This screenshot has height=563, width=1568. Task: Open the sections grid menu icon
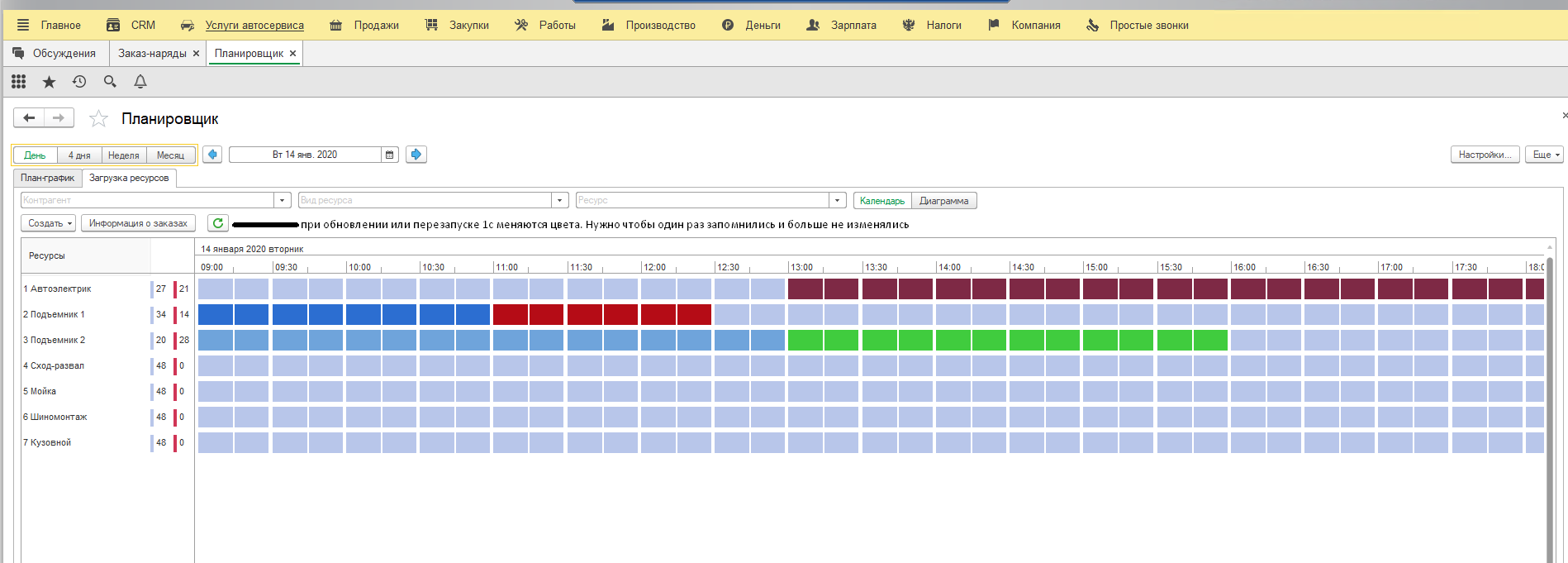point(18,81)
